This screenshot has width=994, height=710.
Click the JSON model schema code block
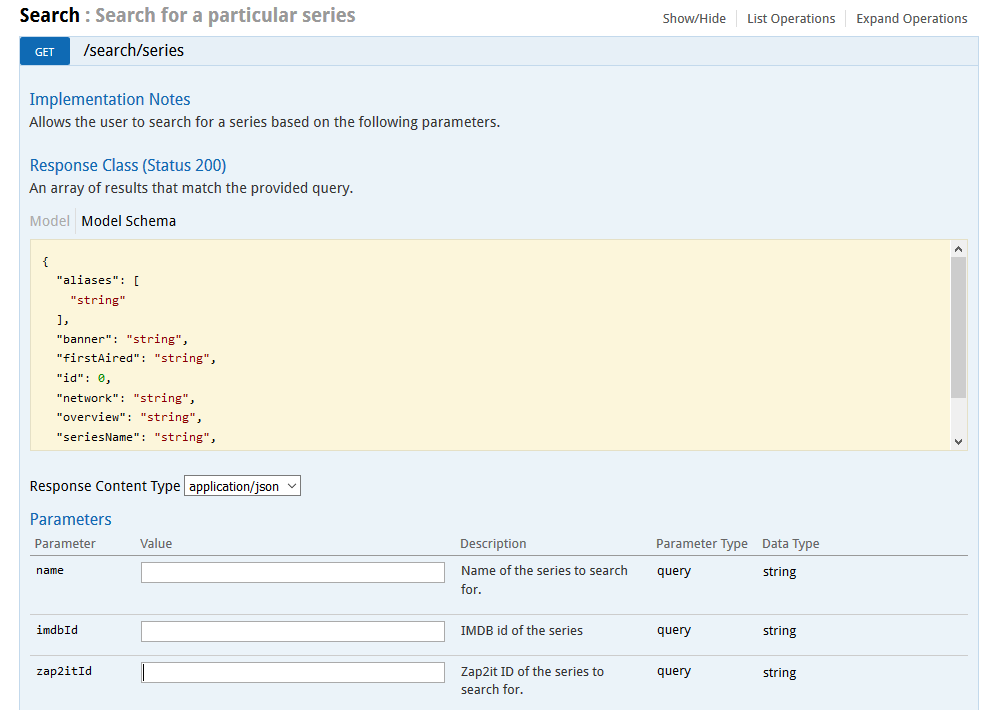(x=490, y=345)
